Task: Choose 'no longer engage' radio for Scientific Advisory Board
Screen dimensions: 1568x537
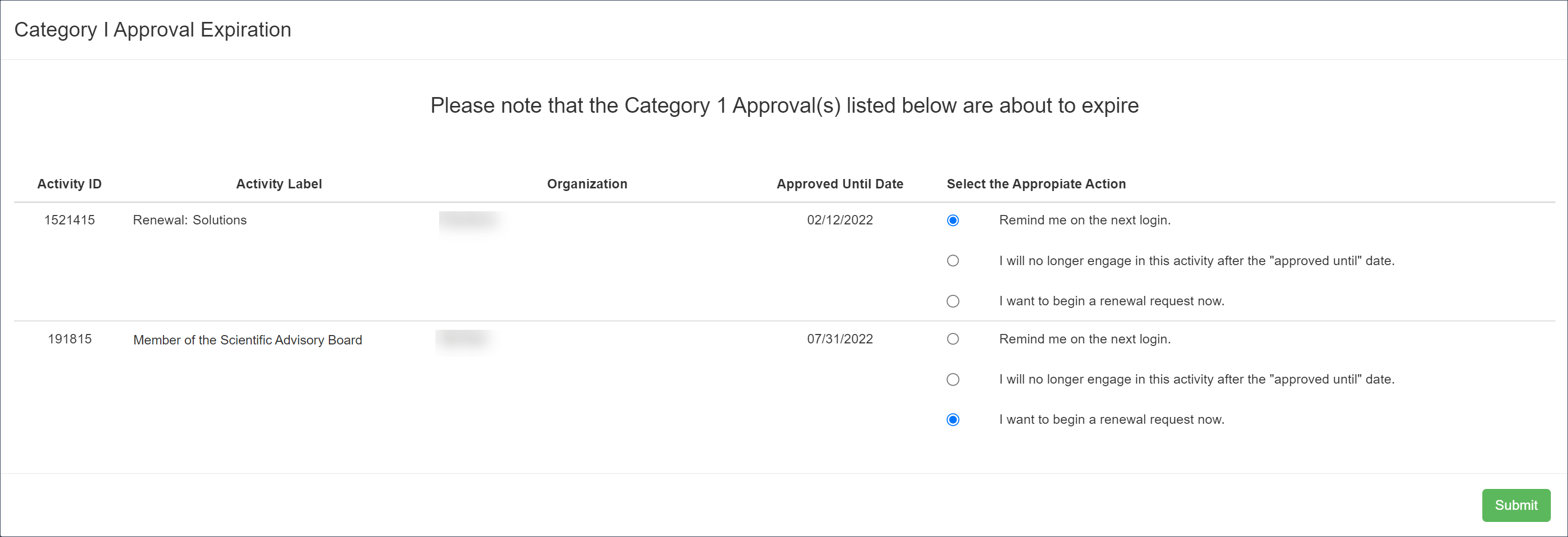Action: 952,379
